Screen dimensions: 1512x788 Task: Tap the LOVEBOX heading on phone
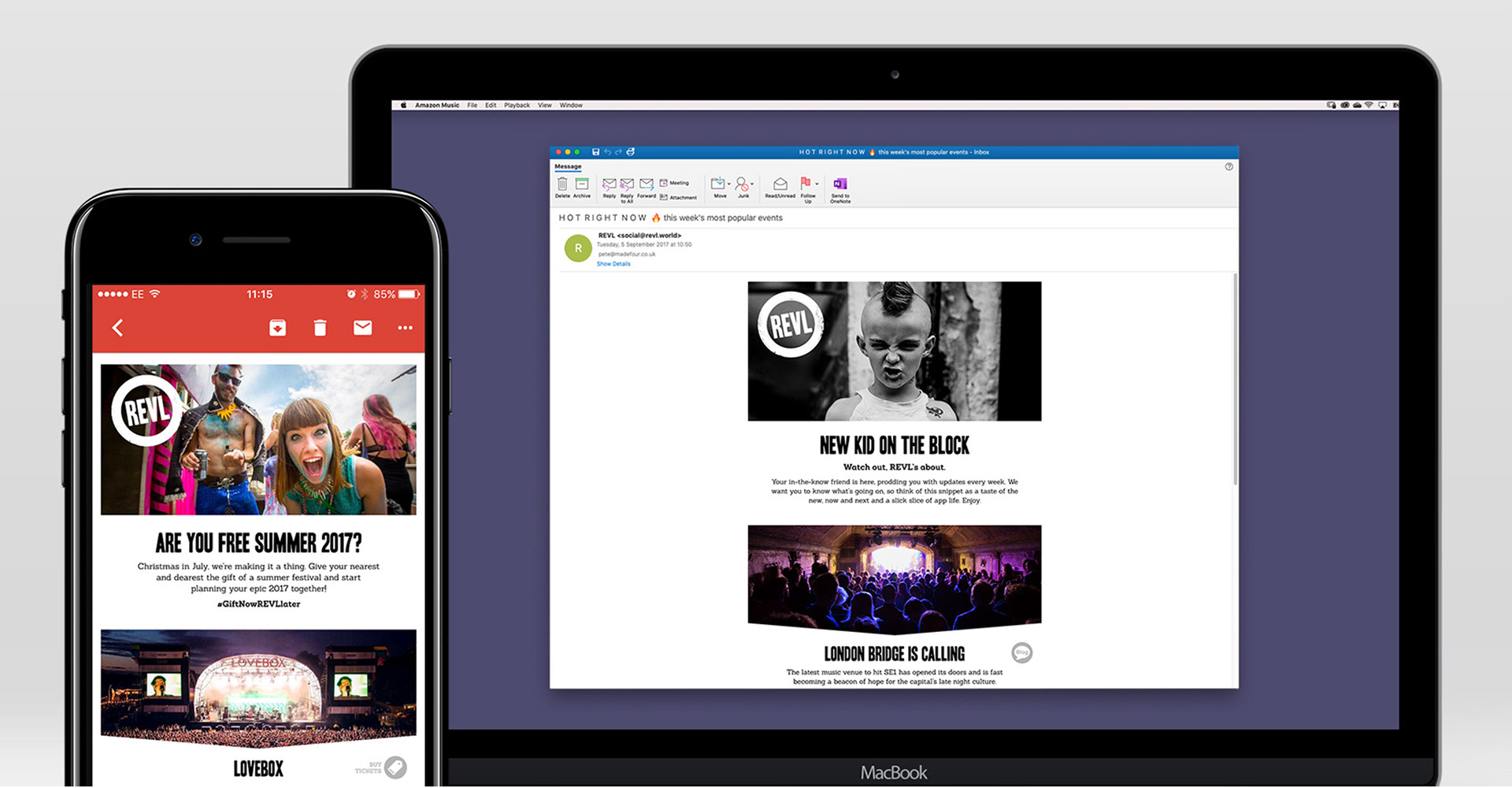pos(258,769)
